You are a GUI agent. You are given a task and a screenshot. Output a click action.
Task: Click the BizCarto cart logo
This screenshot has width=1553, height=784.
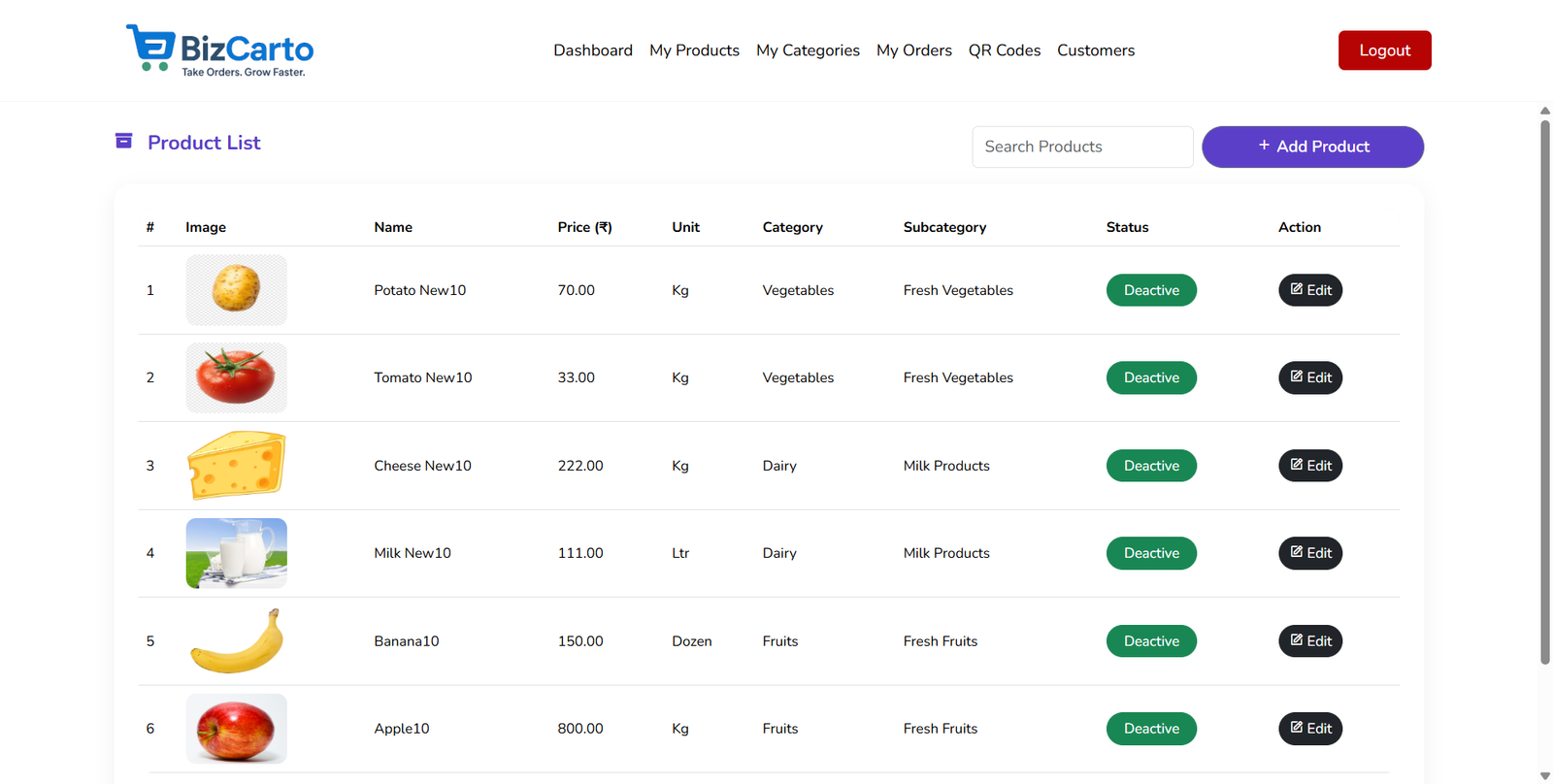pos(151,48)
